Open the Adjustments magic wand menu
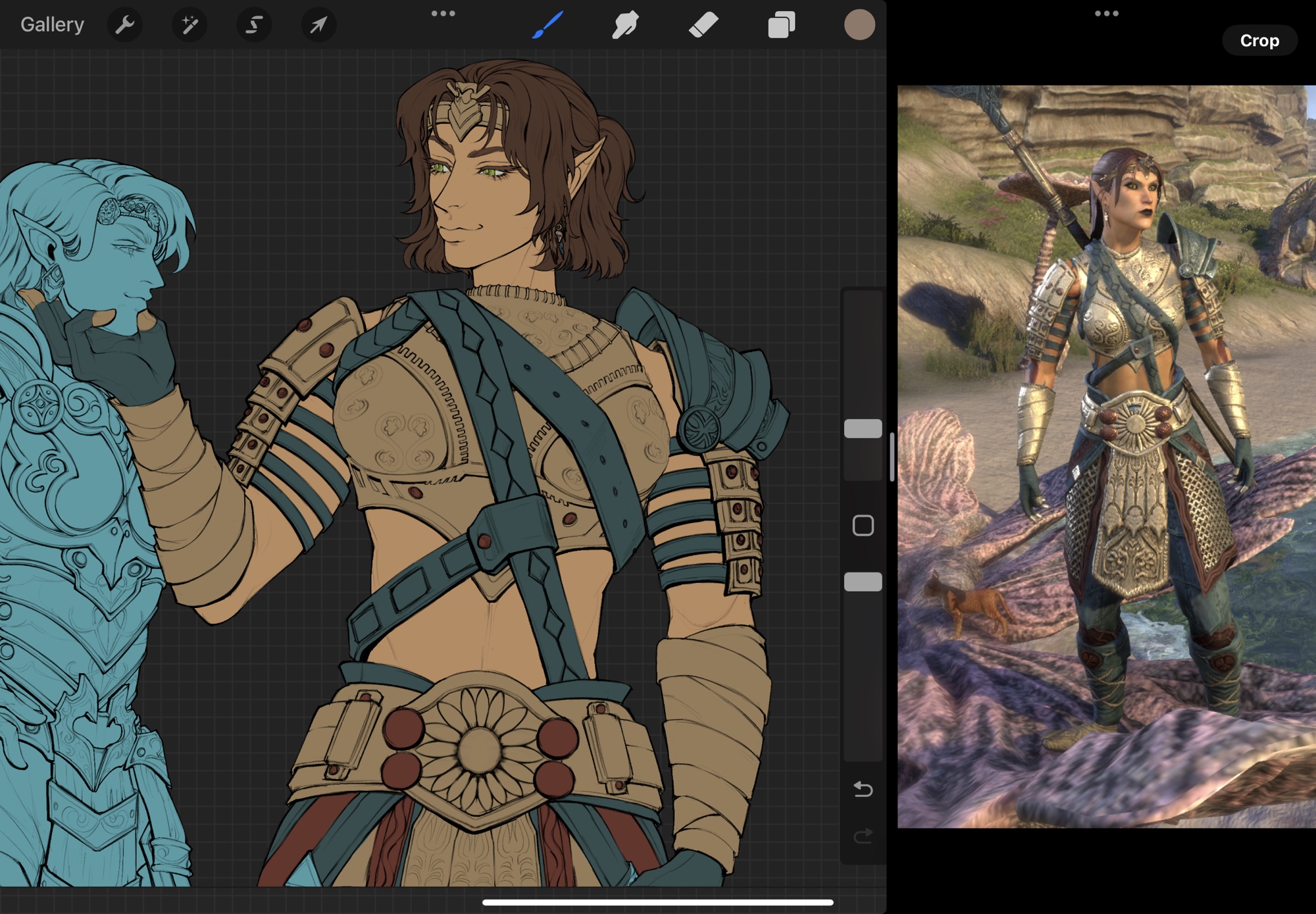Viewport: 1316px width, 914px height. click(190, 25)
